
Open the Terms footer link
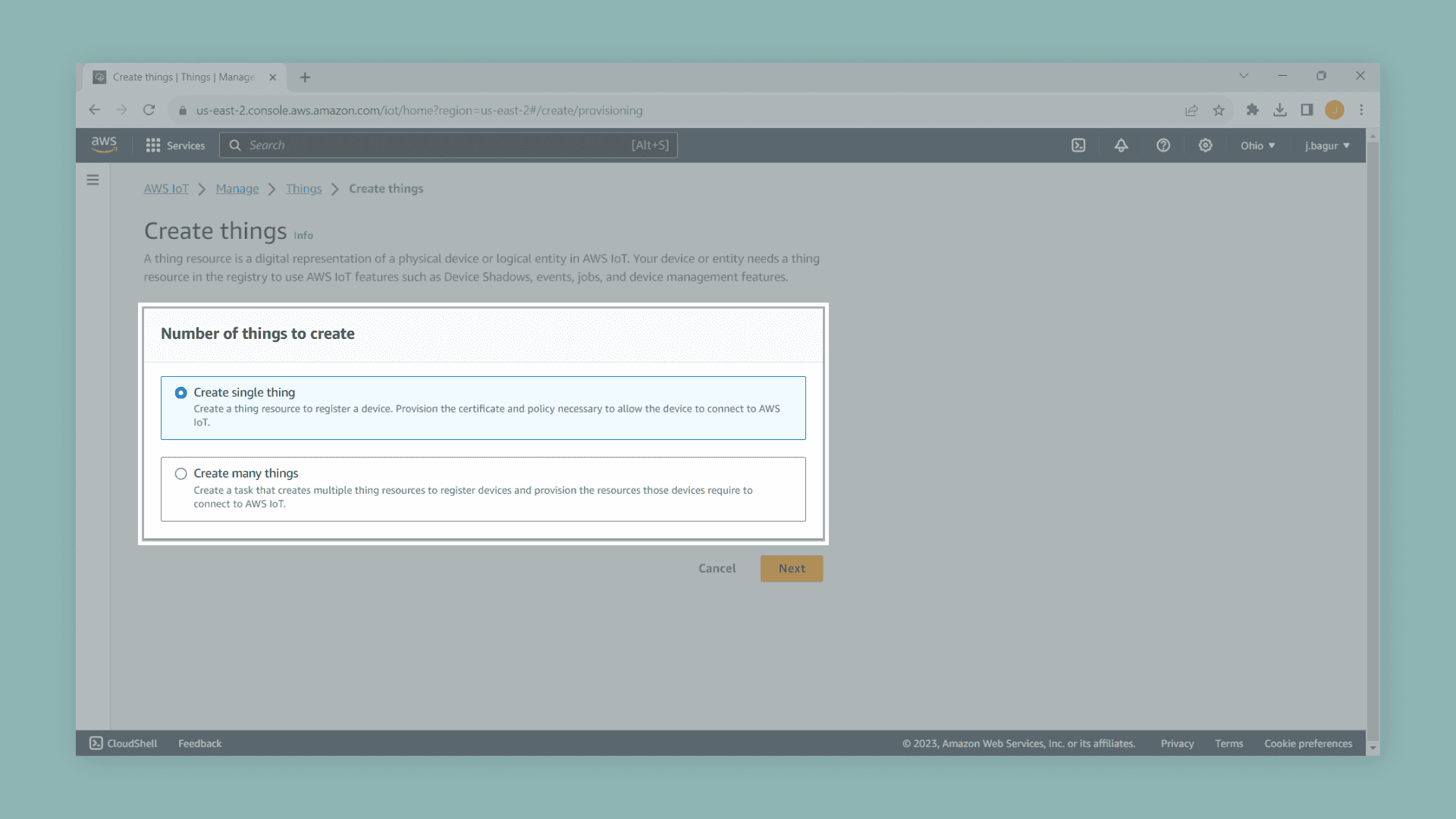1228,744
